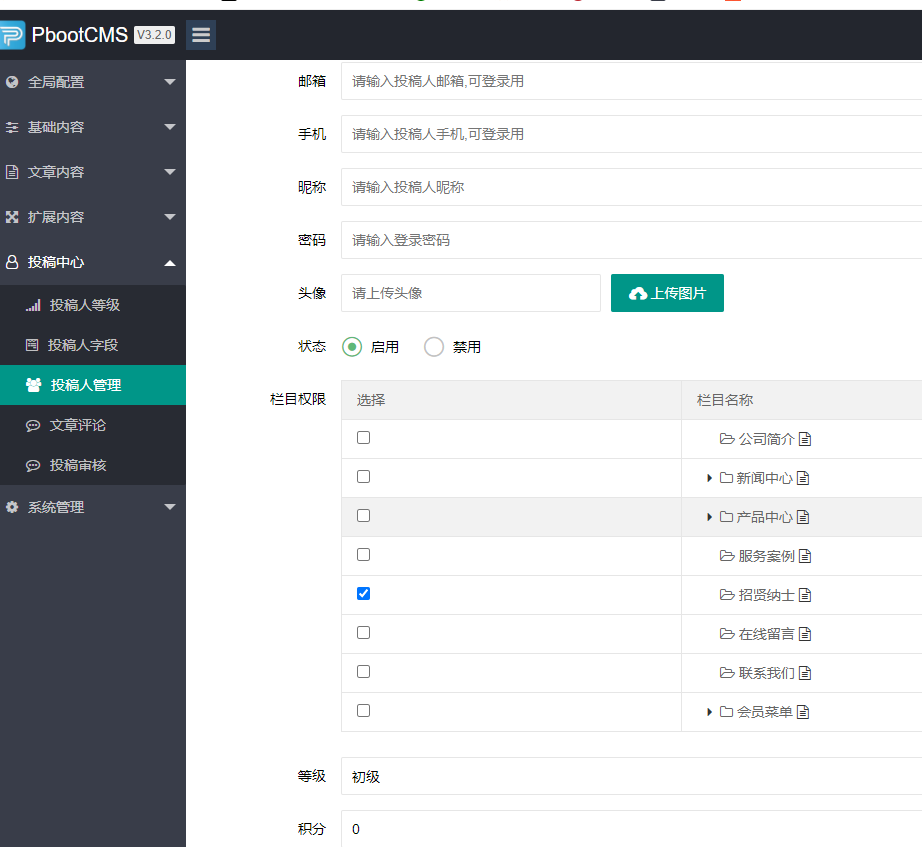
Task: Uncheck the 招贤纳士 permission checkbox
Action: point(363,594)
